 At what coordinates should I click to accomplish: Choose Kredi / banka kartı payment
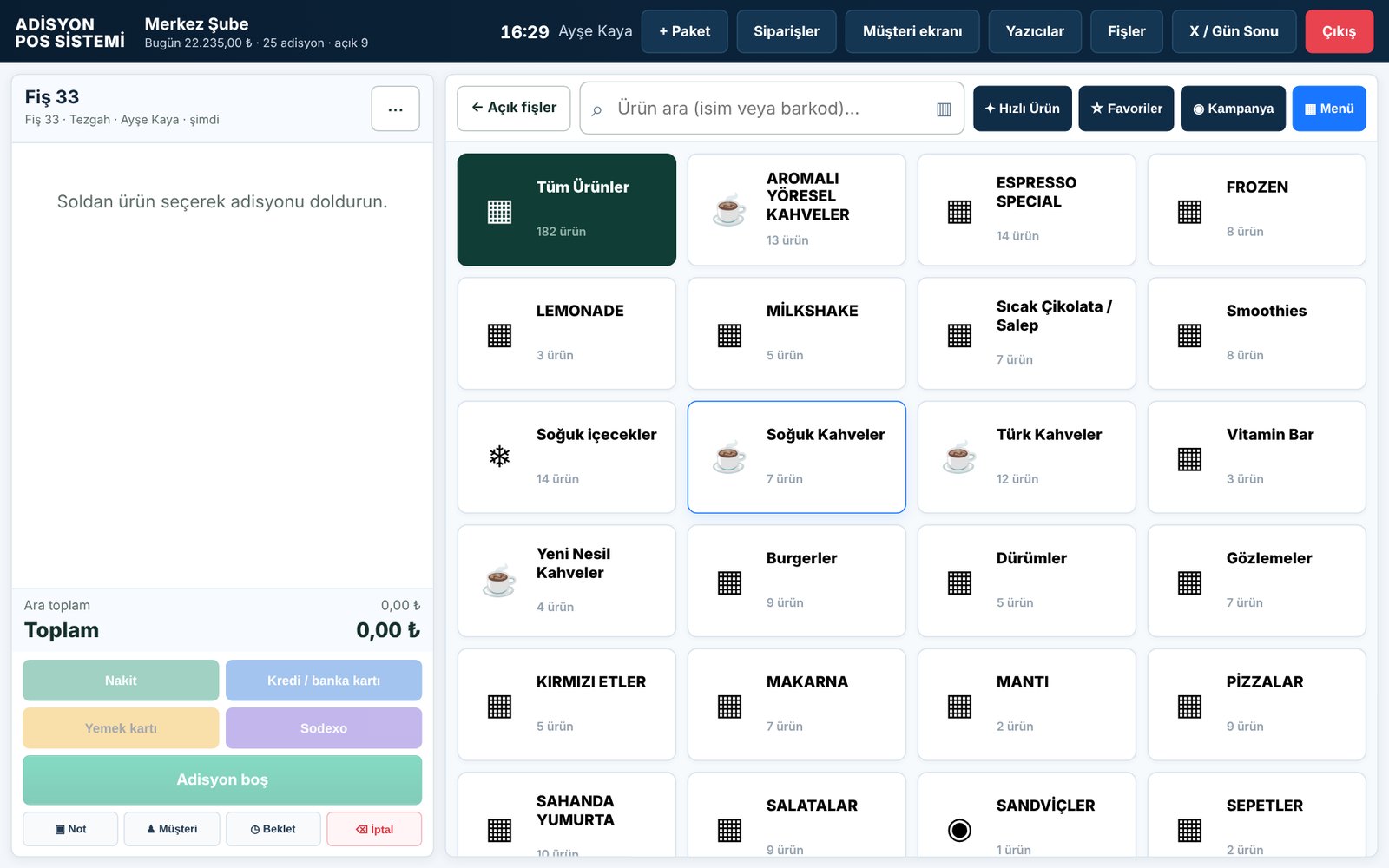[x=324, y=681]
